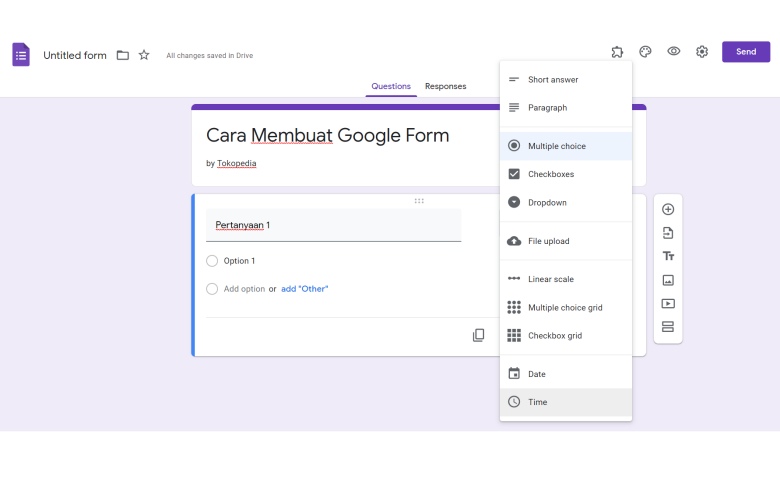Viewport: 780px width, 480px height.
Task: Choose Dropdown question type
Action: point(566,202)
